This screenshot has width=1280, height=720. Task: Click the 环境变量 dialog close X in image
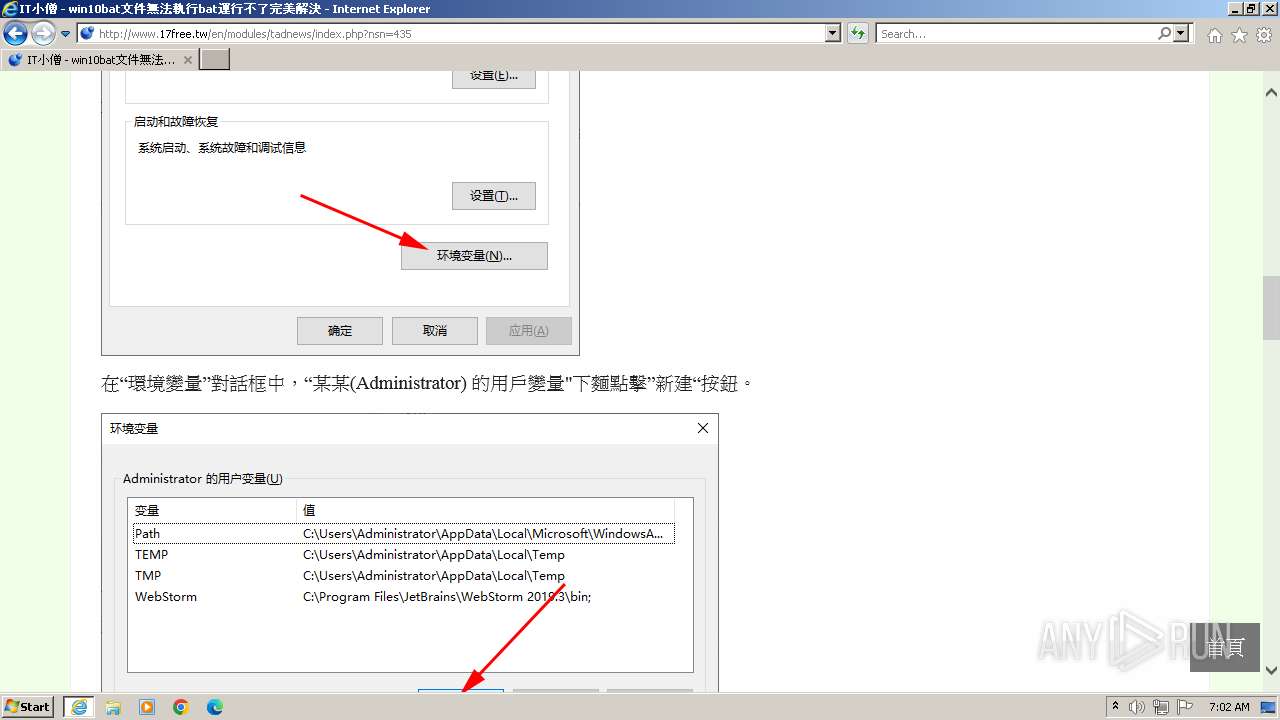pos(703,428)
